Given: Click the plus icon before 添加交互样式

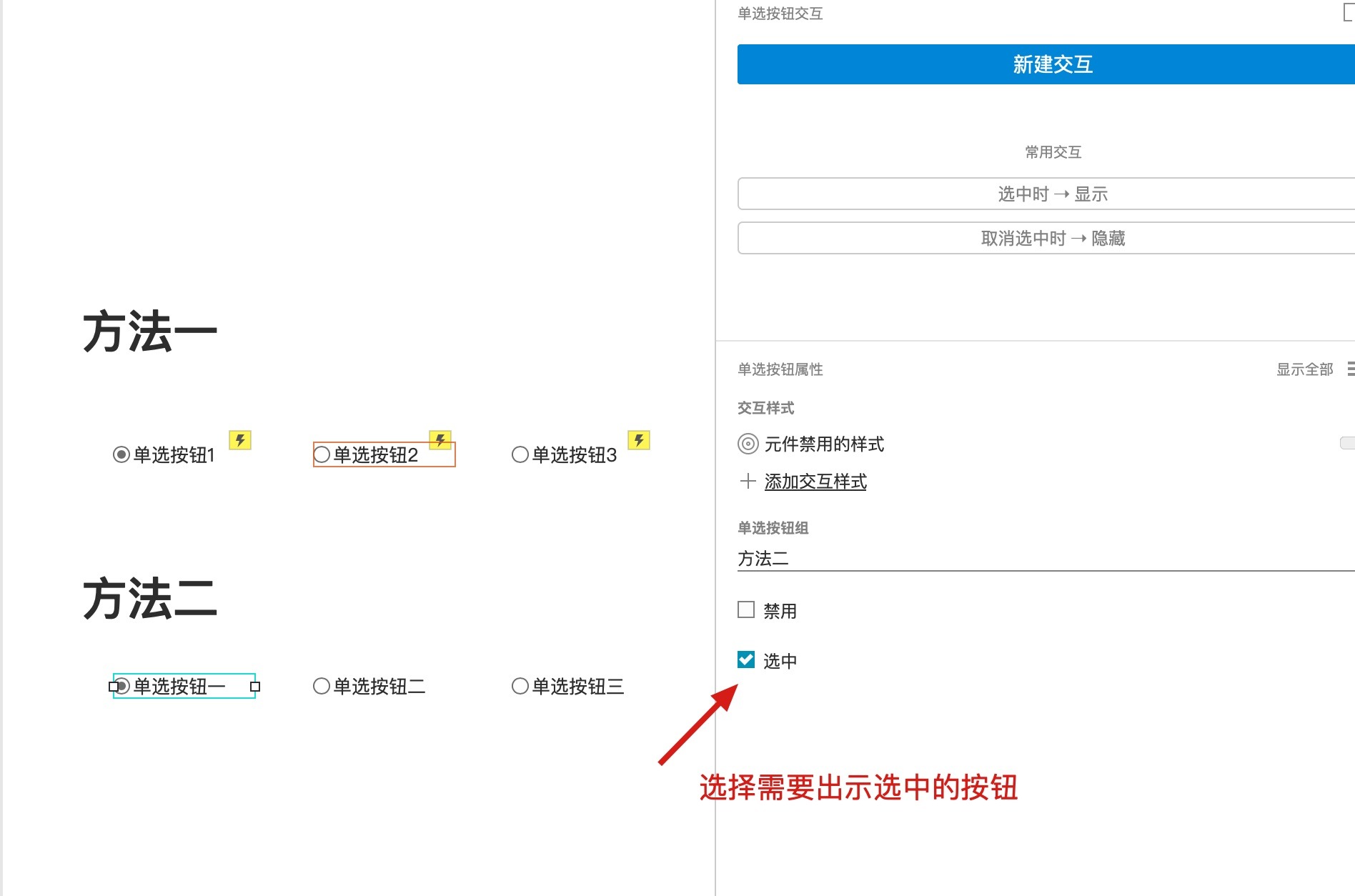Looking at the screenshot, I should (x=748, y=481).
